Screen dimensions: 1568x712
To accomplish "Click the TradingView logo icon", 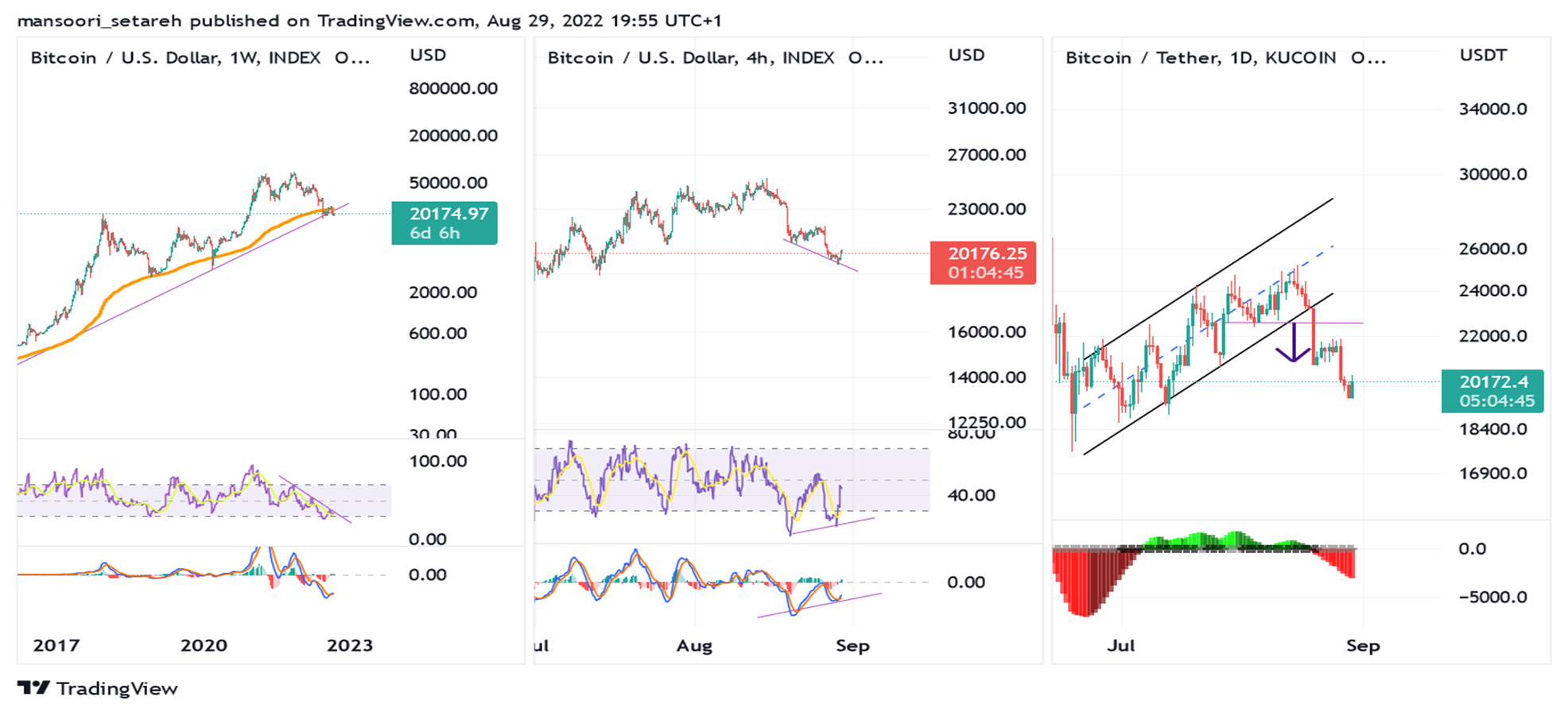I will 33,688.
